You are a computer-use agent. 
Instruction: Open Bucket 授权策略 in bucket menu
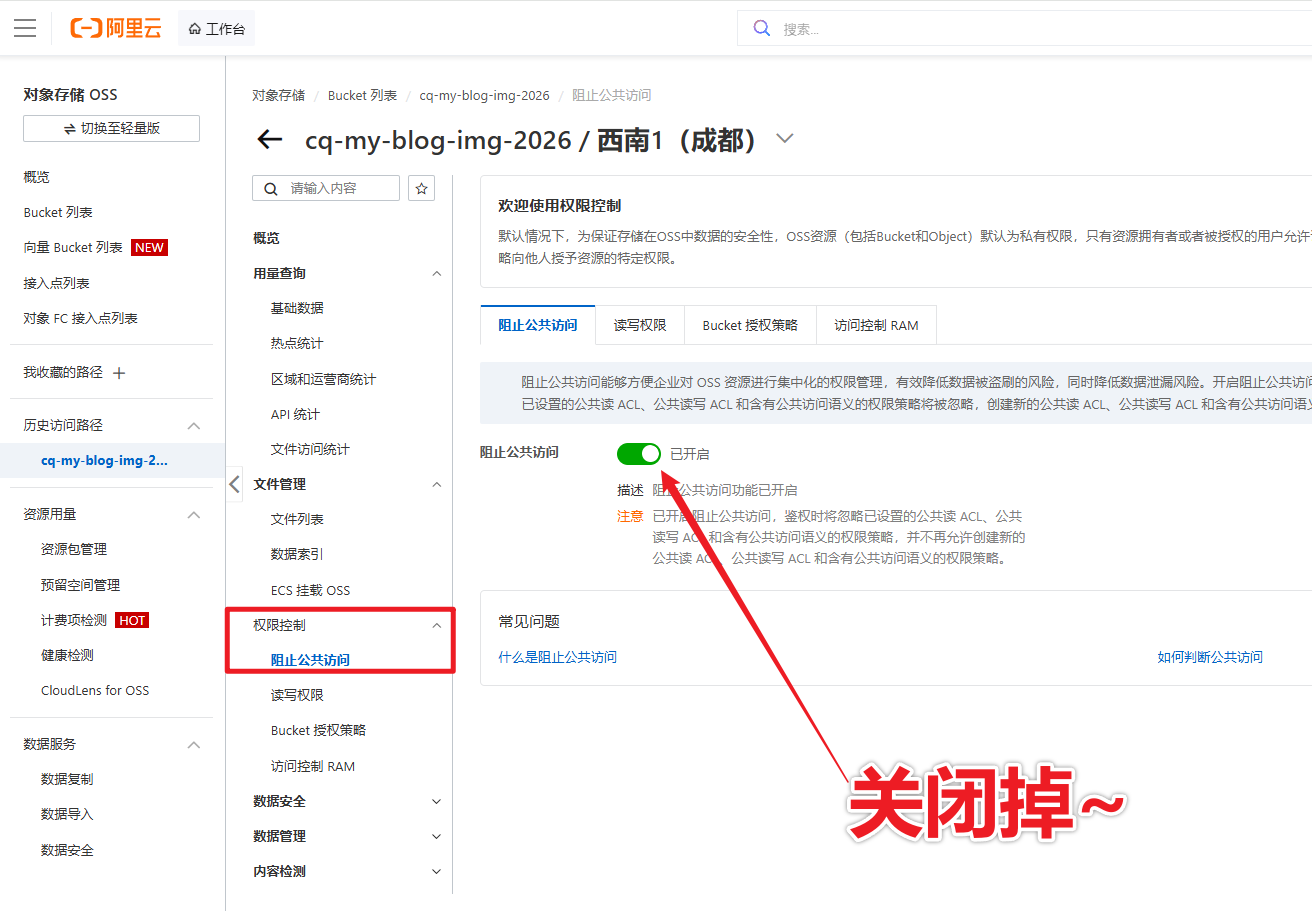click(x=318, y=730)
